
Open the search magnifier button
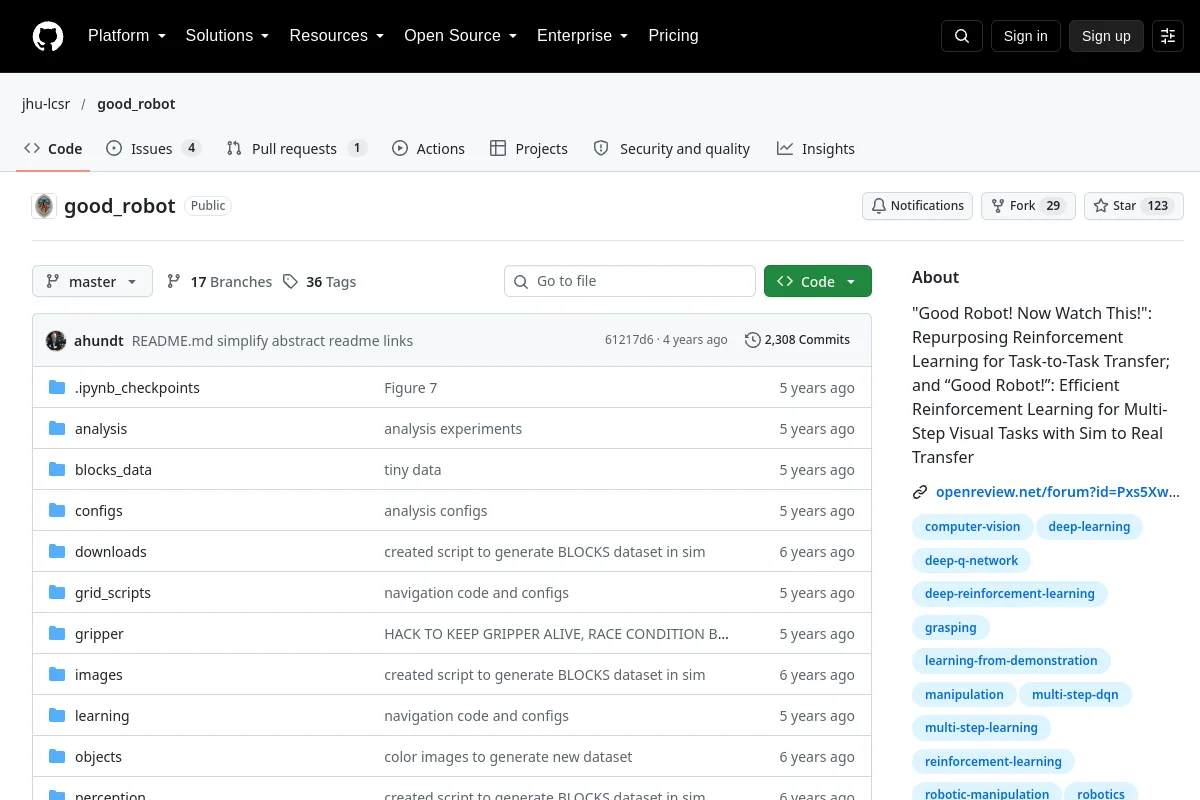[962, 36]
